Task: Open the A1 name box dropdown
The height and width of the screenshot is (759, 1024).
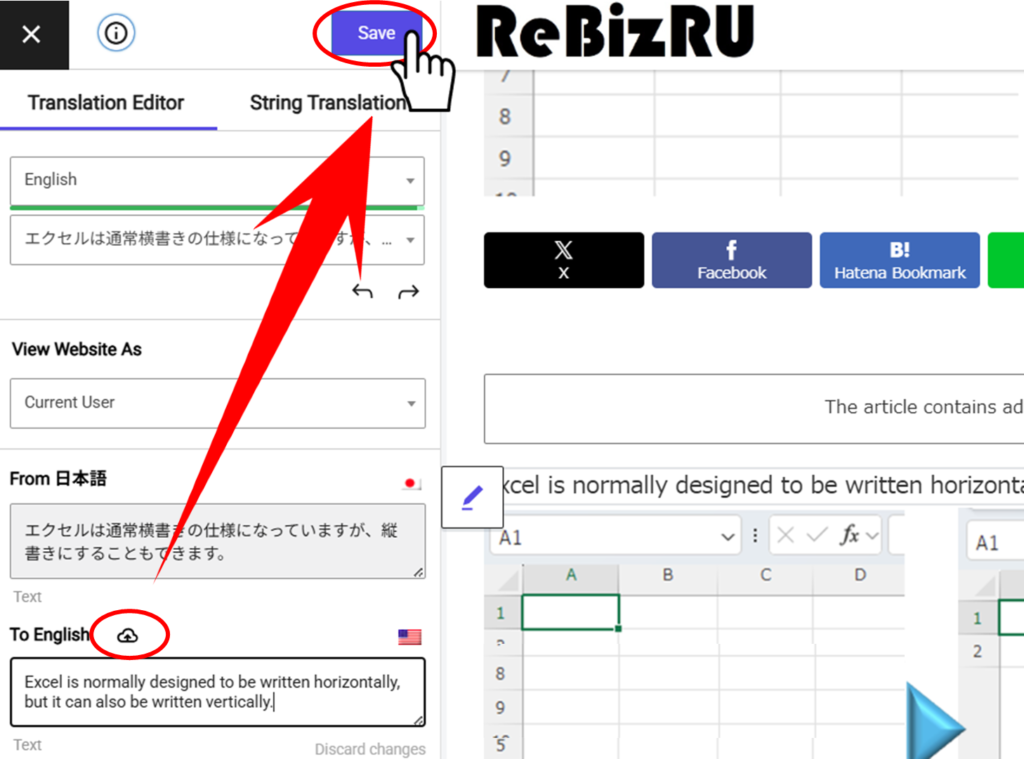Action: click(728, 538)
